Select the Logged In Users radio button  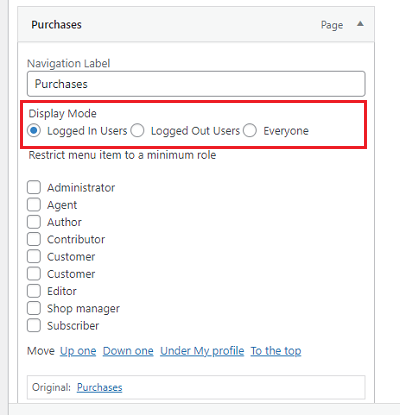[x=34, y=130]
